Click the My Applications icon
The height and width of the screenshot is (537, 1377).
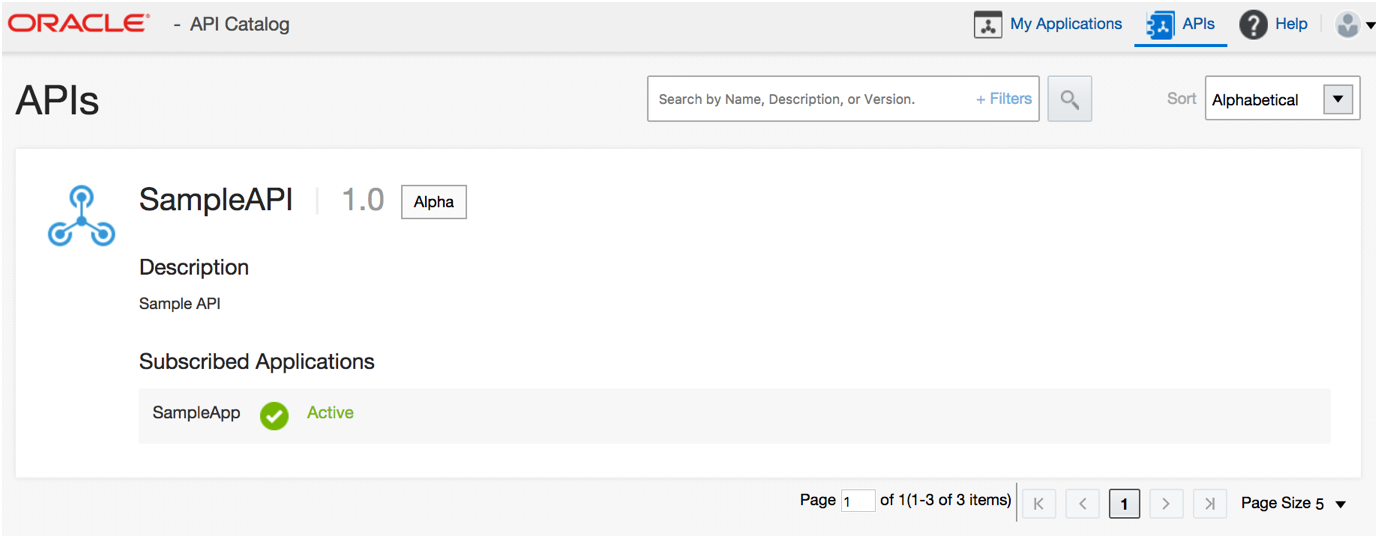coord(988,25)
